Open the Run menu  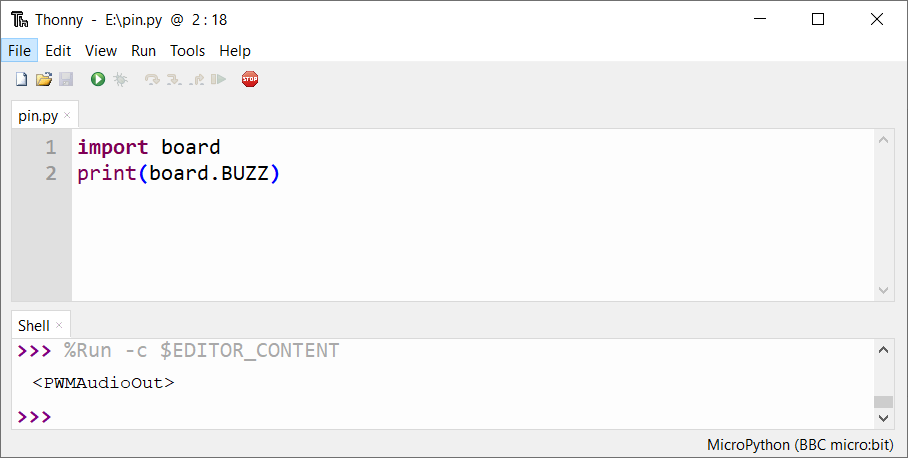(x=143, y=51)
